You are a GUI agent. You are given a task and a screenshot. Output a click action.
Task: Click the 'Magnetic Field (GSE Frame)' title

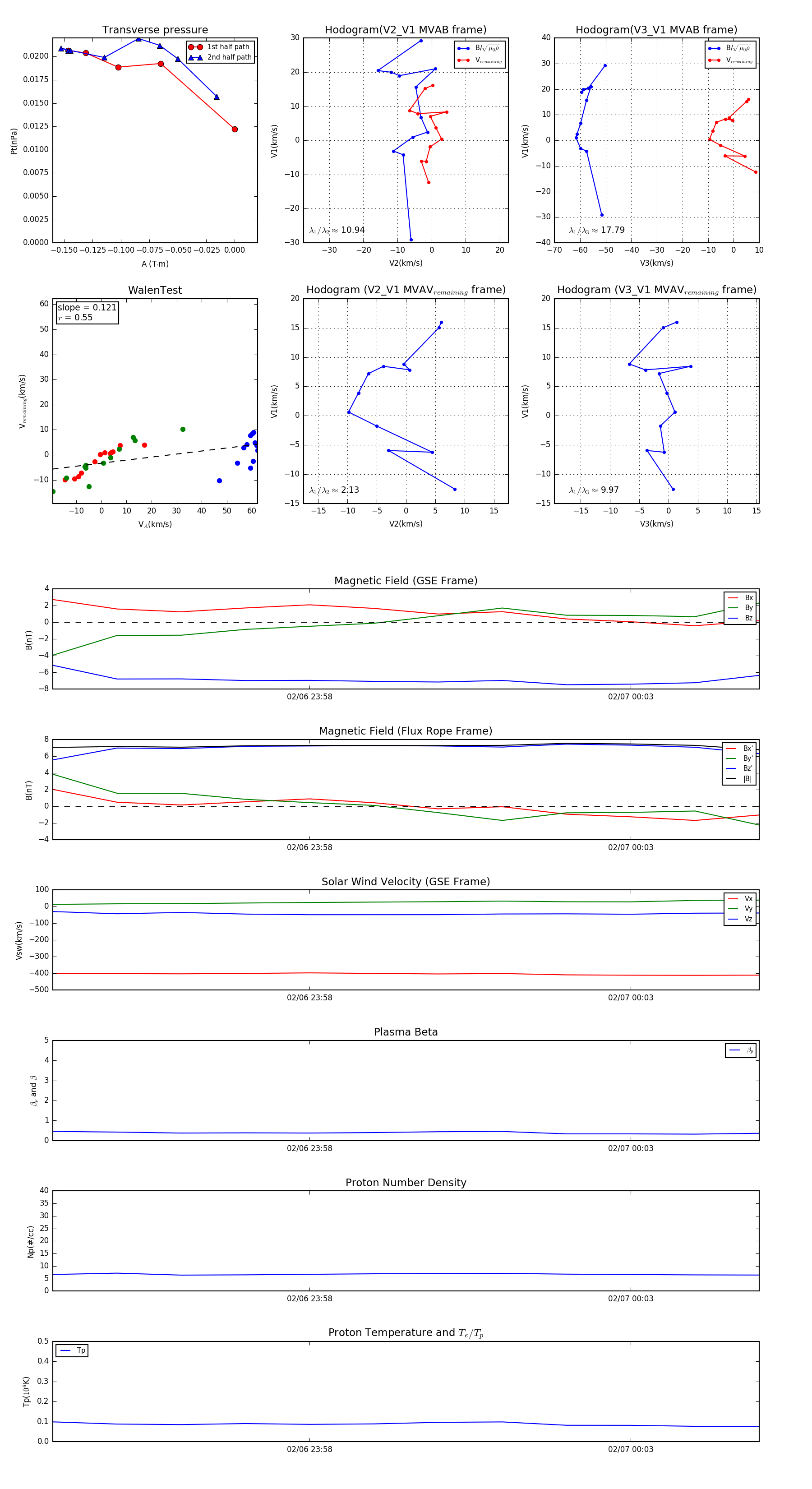tap(406, 581)
